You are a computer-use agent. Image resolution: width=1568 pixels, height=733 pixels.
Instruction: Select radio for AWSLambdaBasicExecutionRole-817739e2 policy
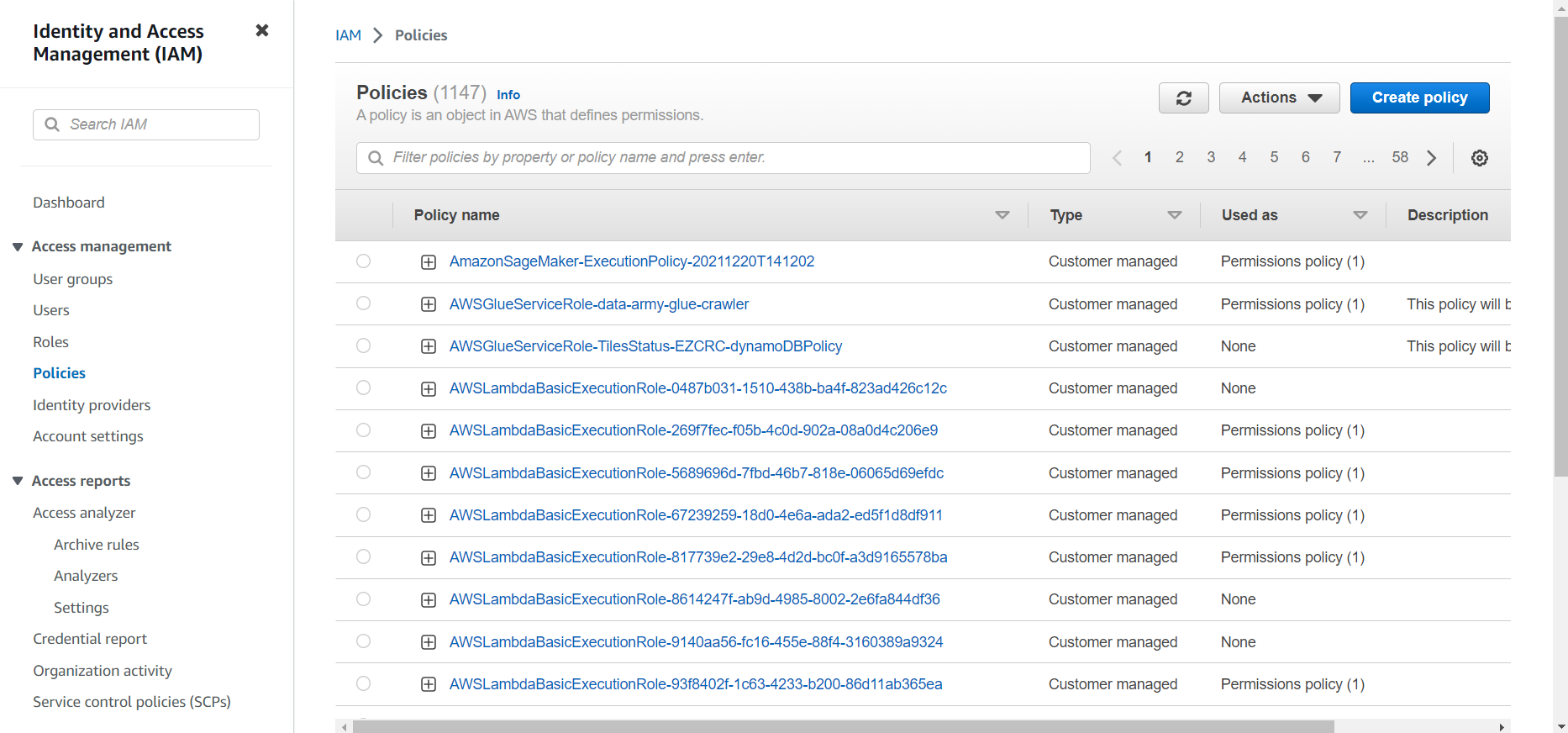point(363,556)
